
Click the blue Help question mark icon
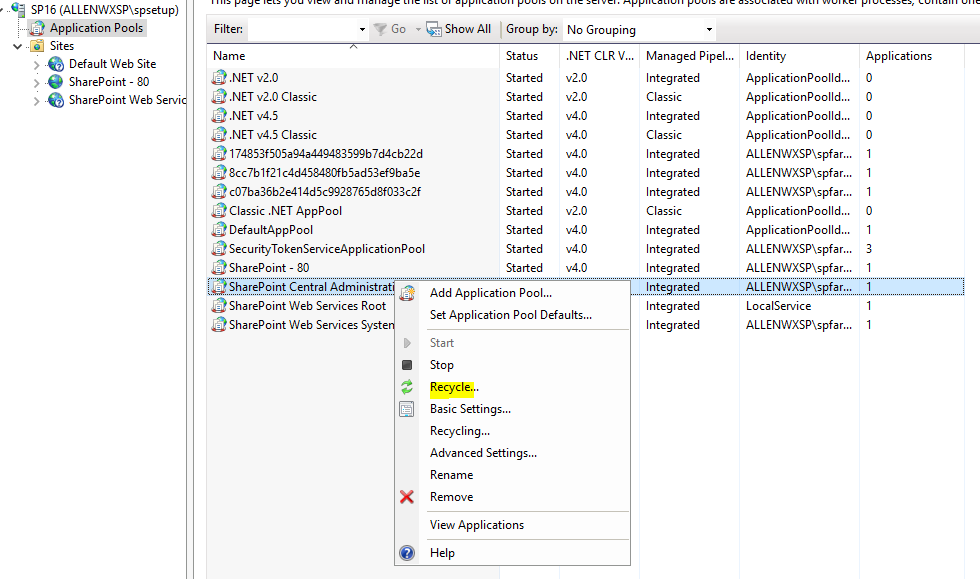(x=407, y=553)
